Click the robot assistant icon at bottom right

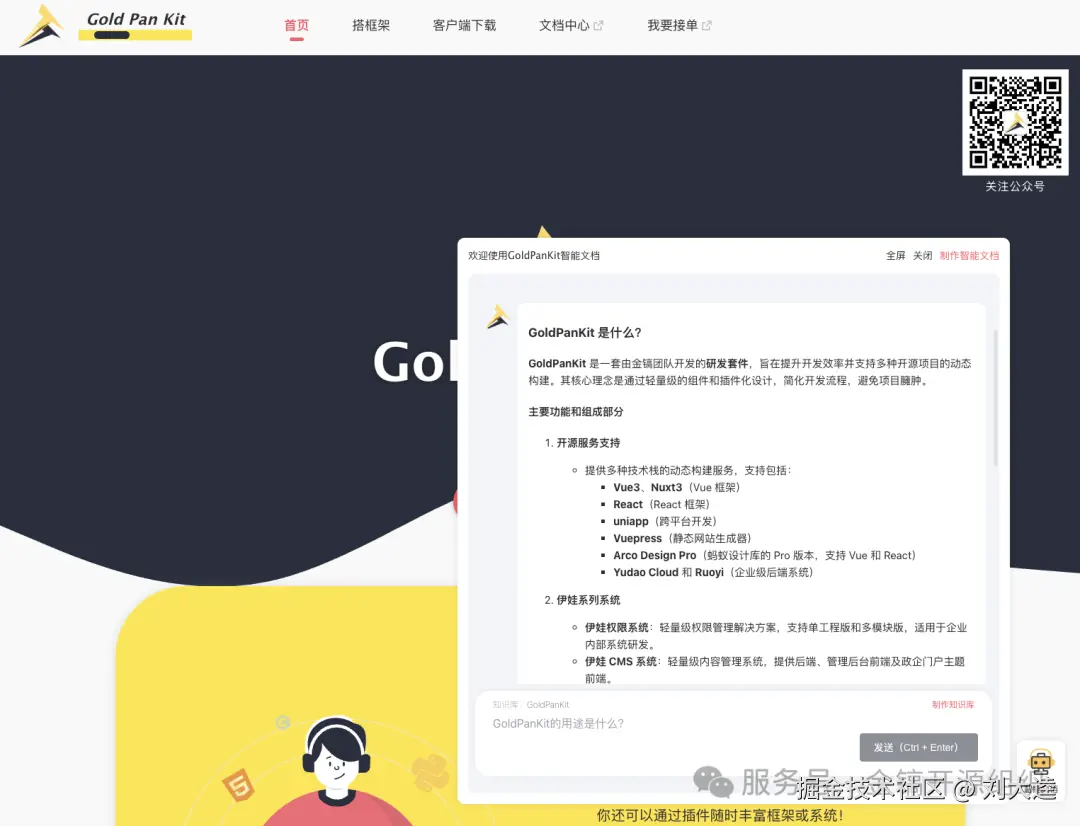point(1041,763)
